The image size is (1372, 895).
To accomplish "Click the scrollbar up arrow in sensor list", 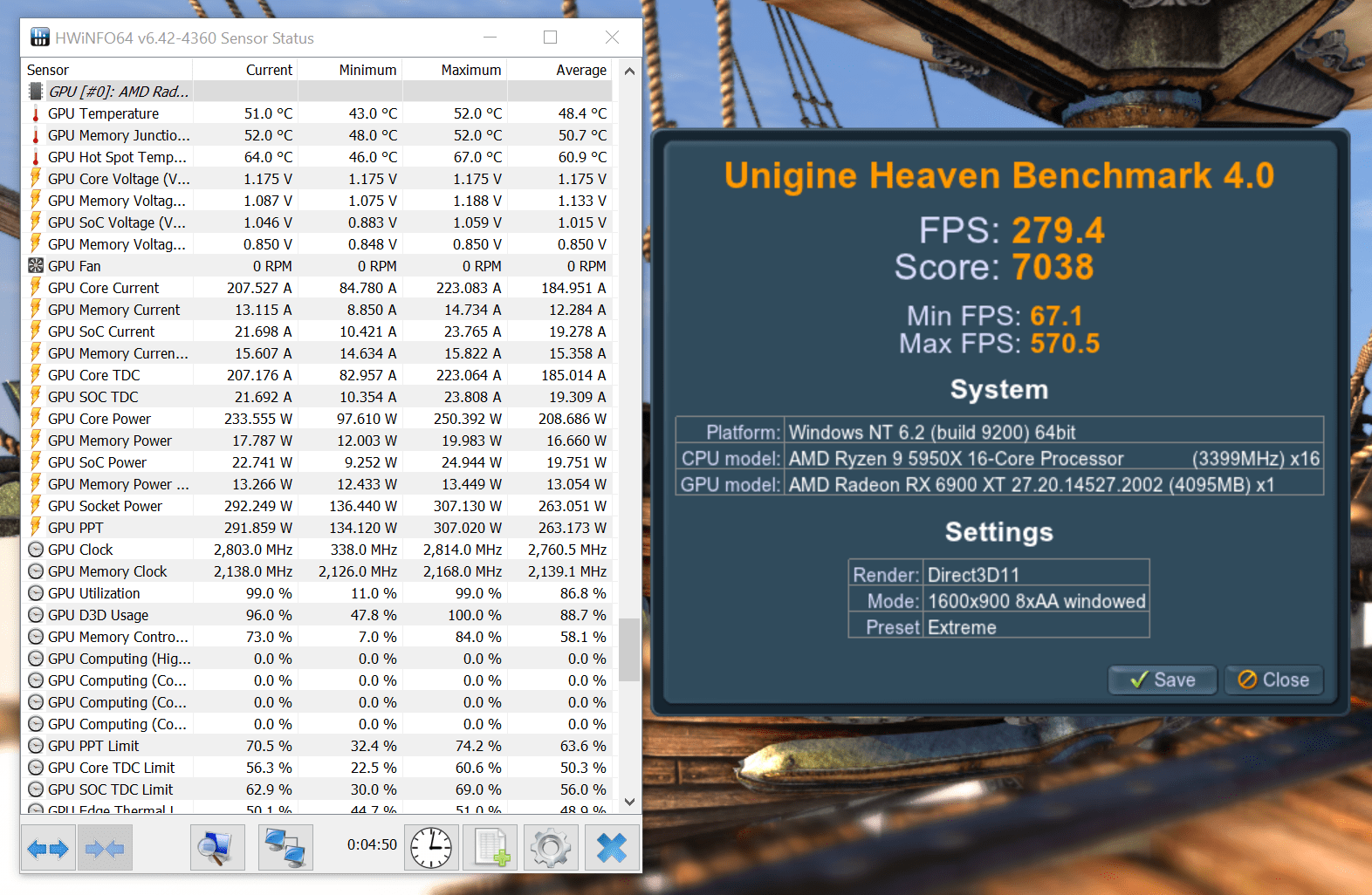I will 629,71.
